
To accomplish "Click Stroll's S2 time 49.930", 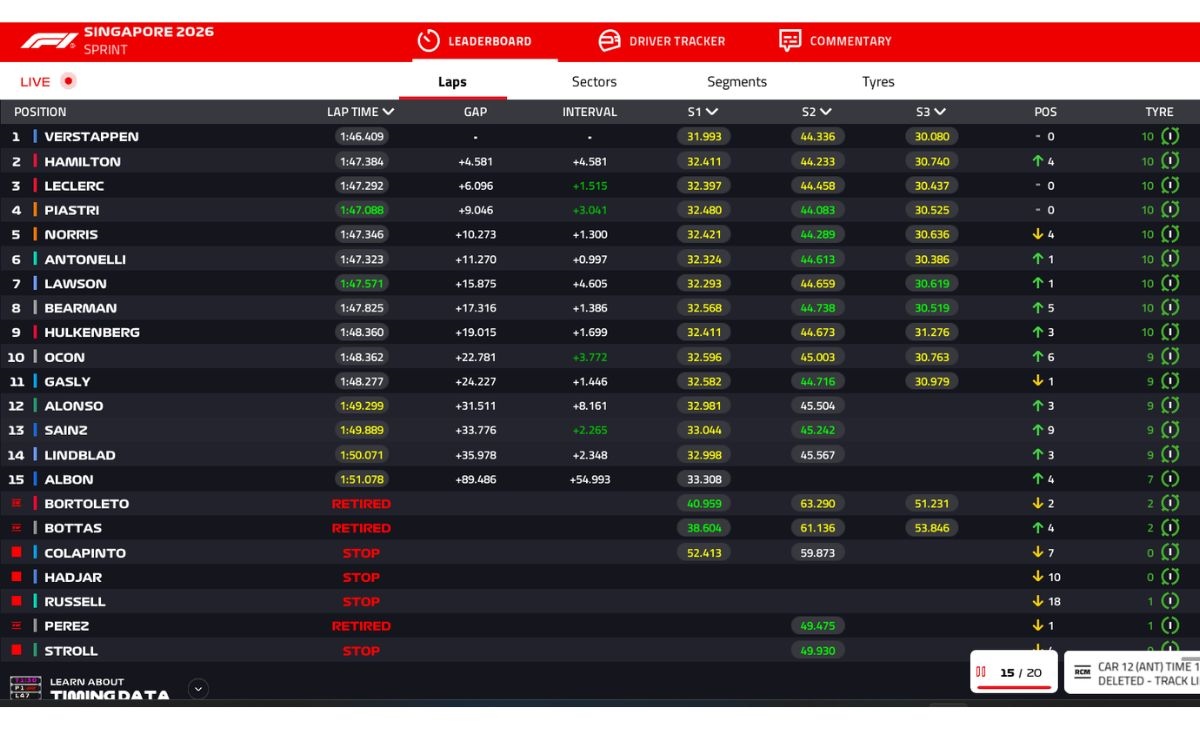I will [817, 650].
